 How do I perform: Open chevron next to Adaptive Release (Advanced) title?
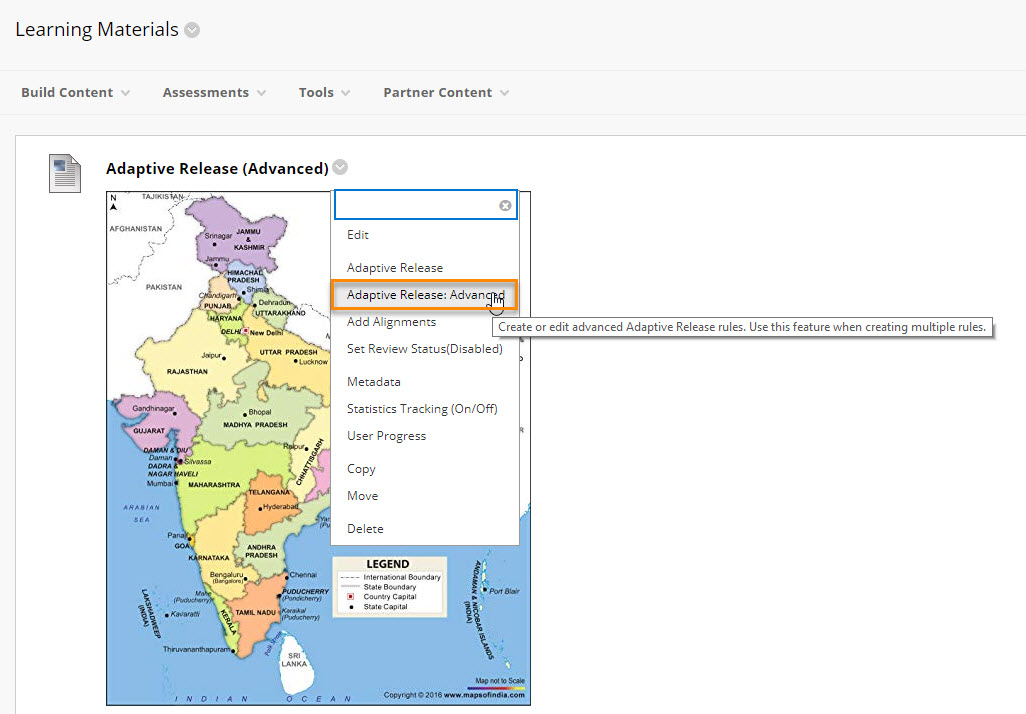point(340,168)
